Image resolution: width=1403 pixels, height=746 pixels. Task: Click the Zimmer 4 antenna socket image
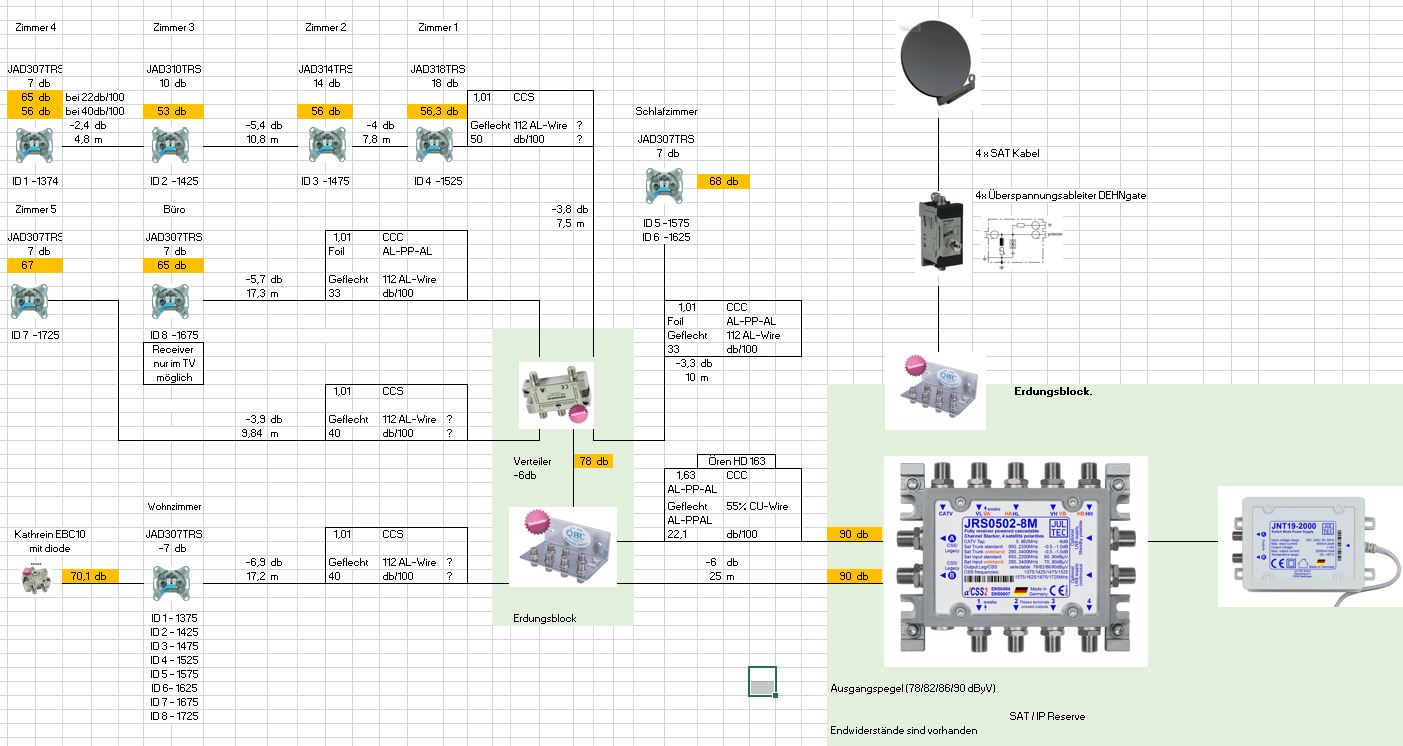tap(34, 146)
